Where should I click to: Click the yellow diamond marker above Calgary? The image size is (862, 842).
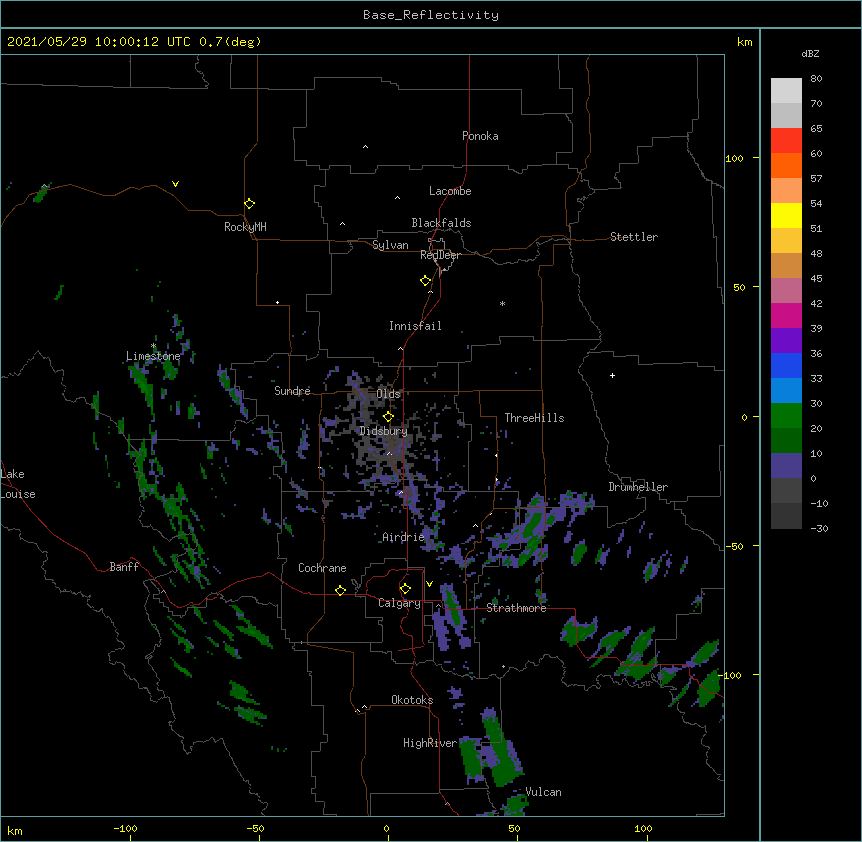(x=405, y=589)
